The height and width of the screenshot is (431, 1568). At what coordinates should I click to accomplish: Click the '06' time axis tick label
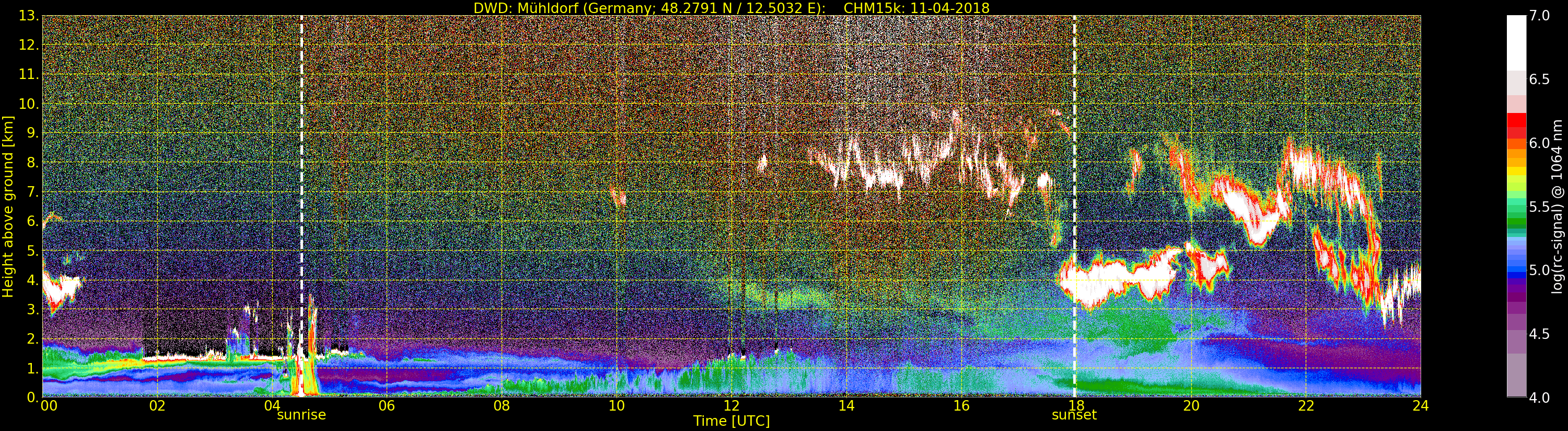(387, 405)
